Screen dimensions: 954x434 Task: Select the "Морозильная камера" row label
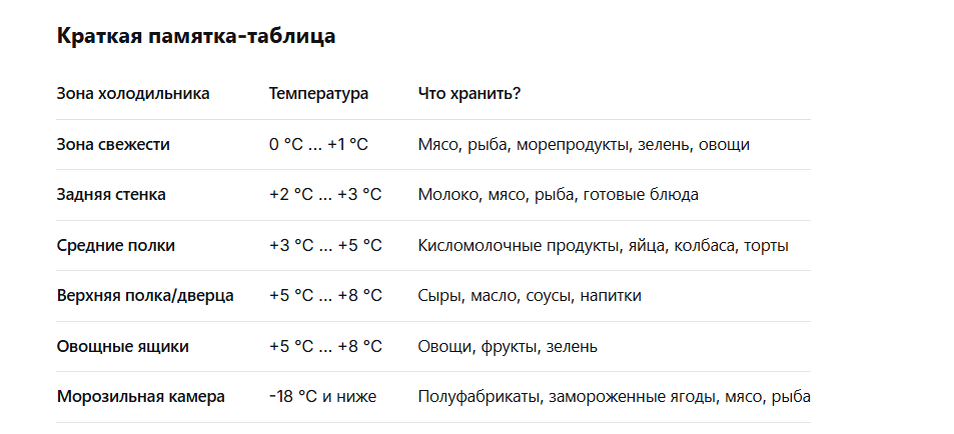click(x=141, y=397)
